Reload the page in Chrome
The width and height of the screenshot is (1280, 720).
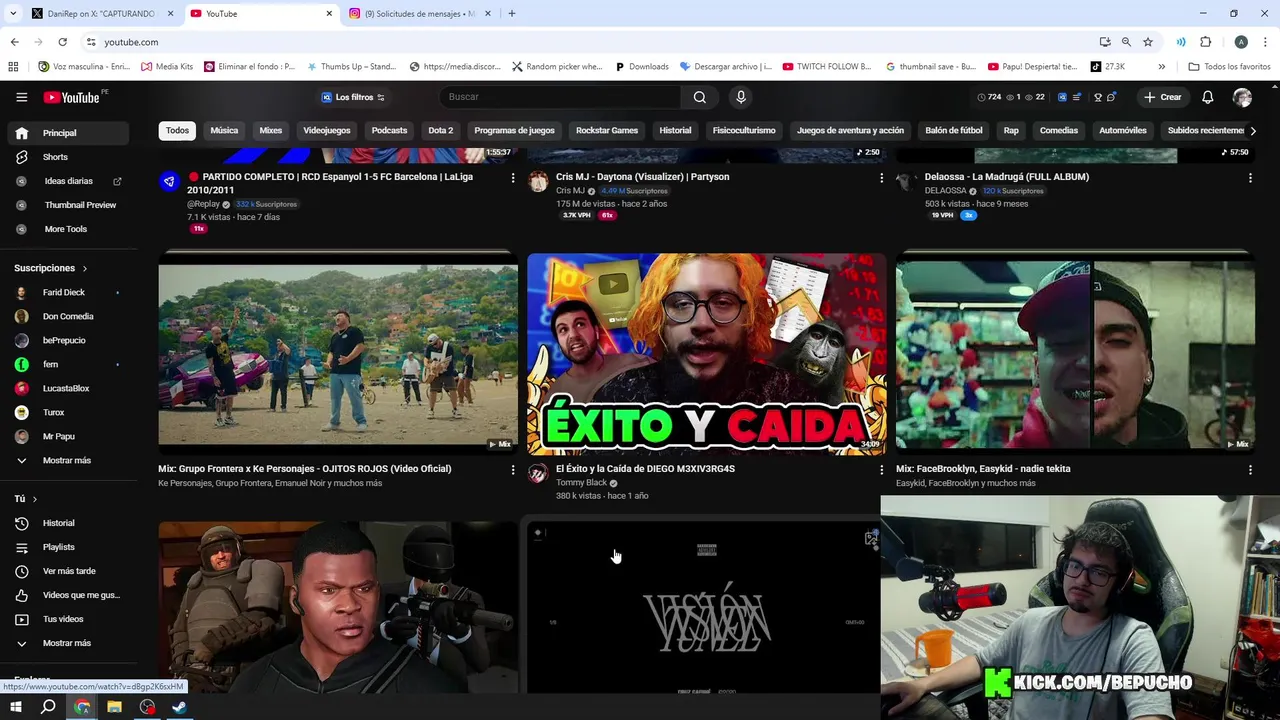pyautogui.click(x=62, y=42)
